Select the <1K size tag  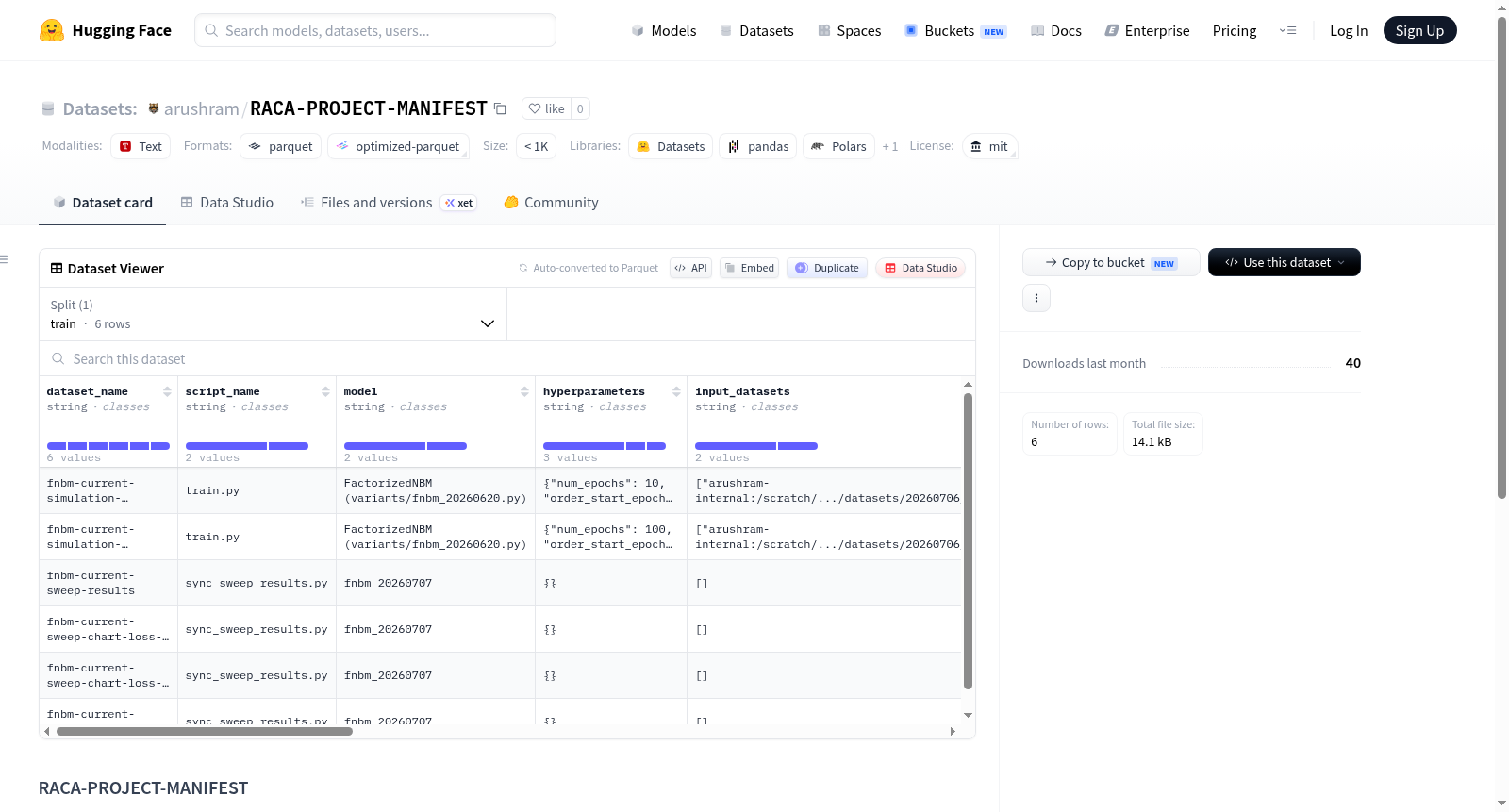pos(537,146)
